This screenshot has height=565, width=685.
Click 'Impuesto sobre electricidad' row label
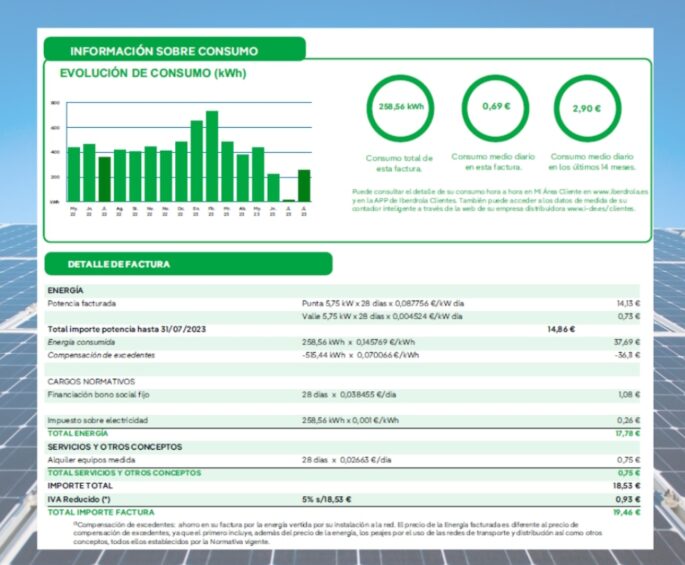click(x=98, y=420)
